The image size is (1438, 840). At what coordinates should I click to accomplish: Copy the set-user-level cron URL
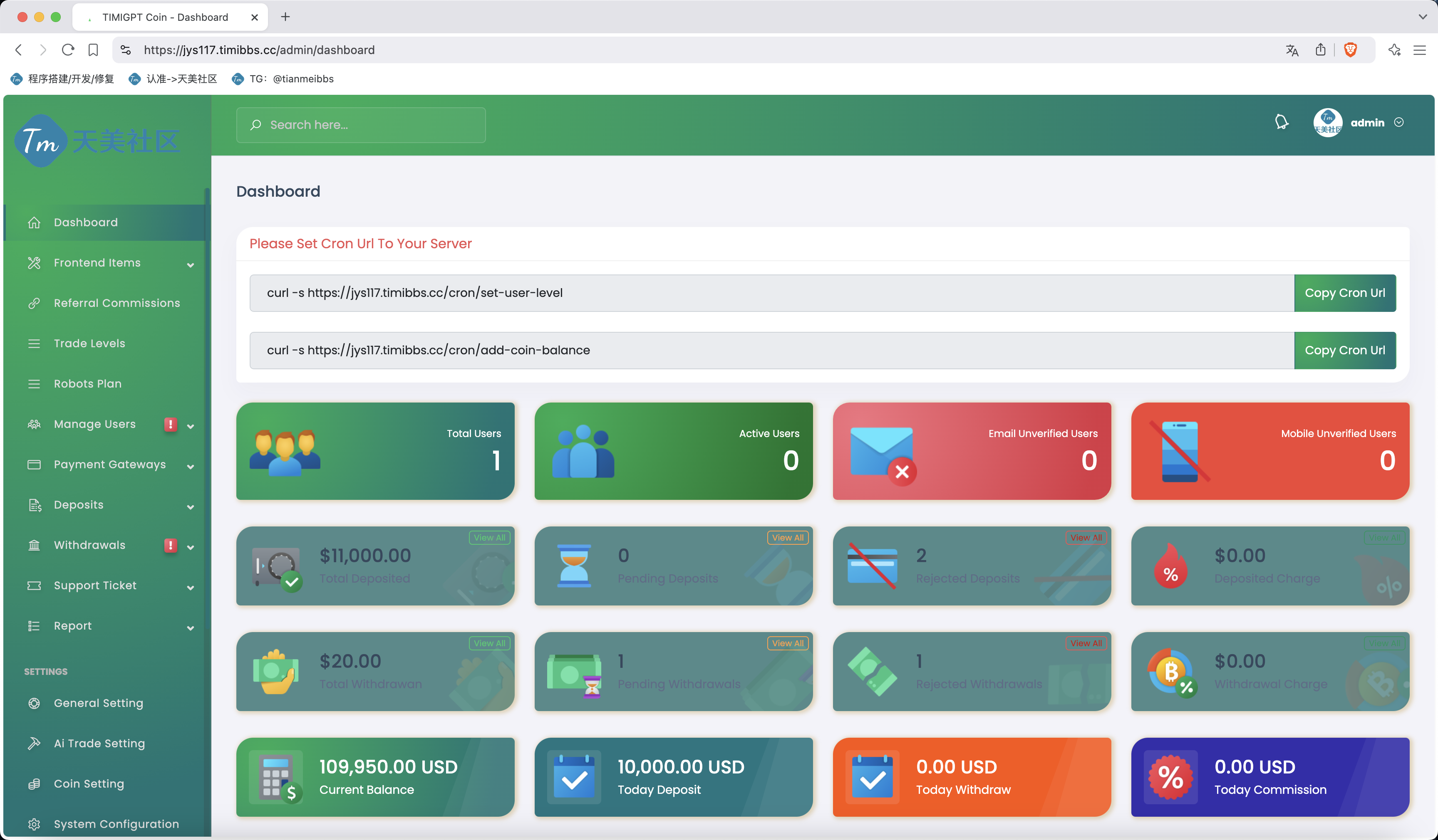coord(1344,293)
